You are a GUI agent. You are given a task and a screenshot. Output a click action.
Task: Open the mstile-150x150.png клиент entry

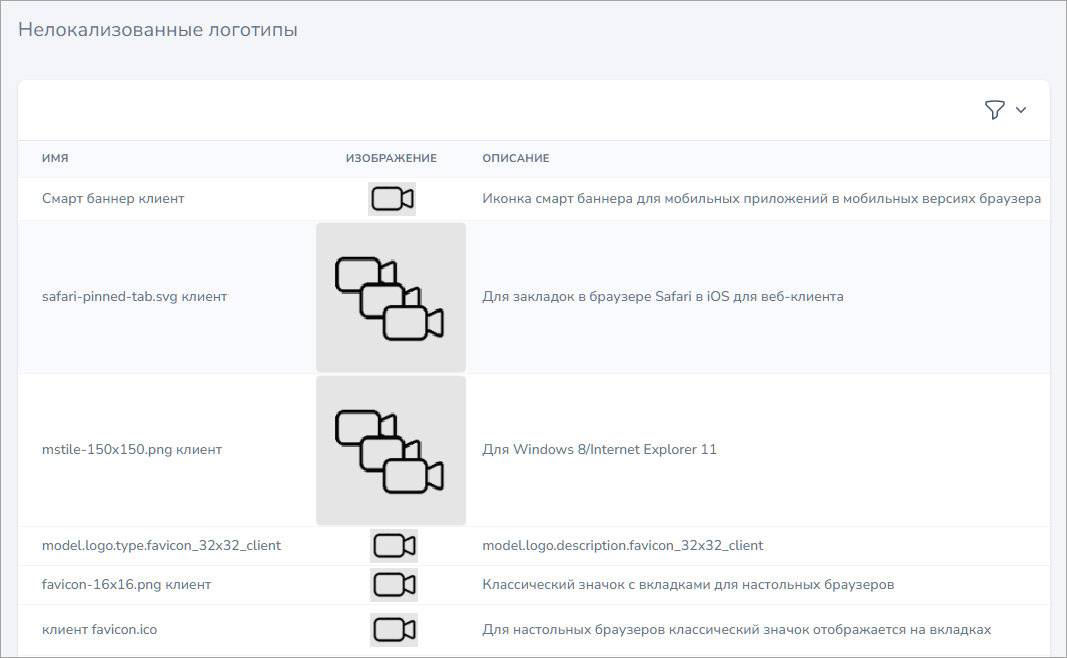click(132, 450)
